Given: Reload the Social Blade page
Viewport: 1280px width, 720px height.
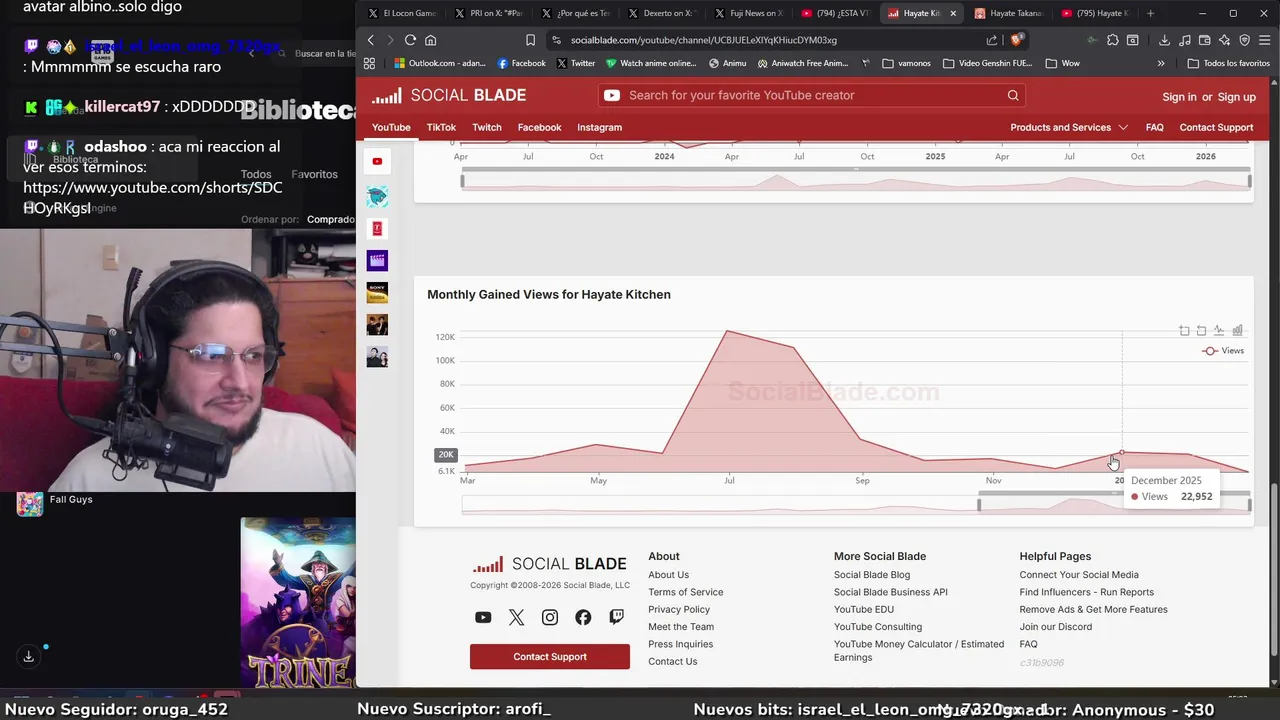Looking at the screenshot, I should (x=410, y=40).
